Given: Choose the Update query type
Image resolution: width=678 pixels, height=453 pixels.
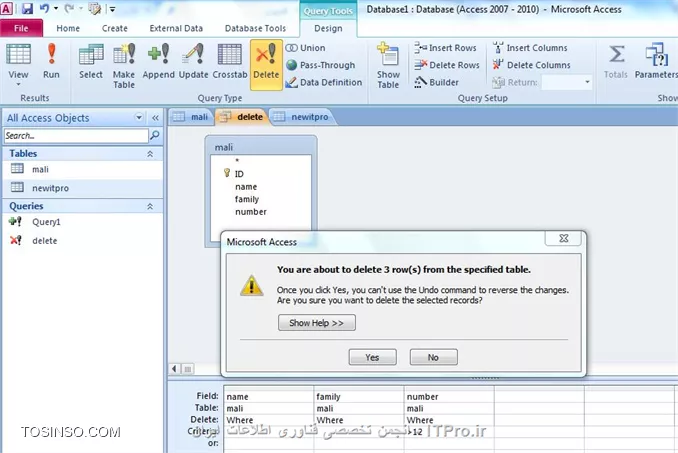Looking at the screenshot, I should [x=193, y=61].
